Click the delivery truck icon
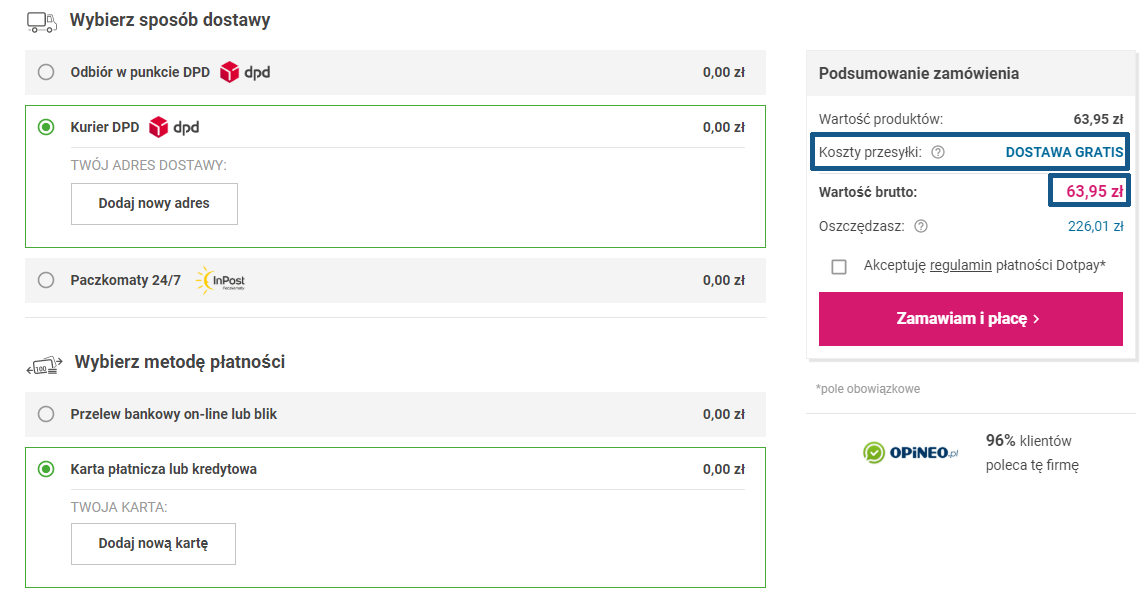The image size is (1148, 594). [x=42, y=20]
